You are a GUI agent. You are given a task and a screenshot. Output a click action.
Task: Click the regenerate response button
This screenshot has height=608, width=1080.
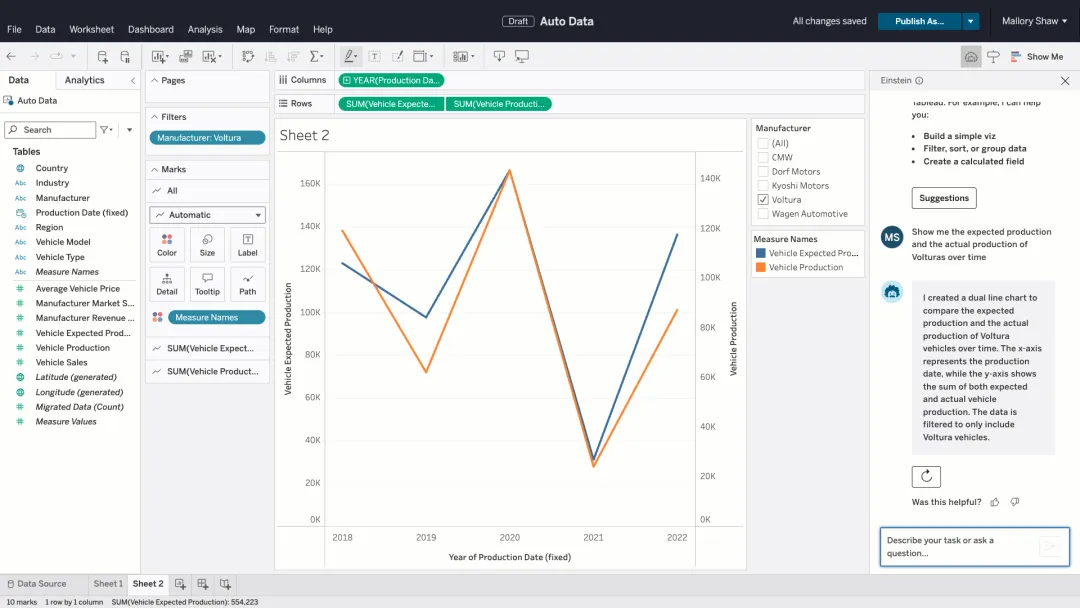click(926, 476)
